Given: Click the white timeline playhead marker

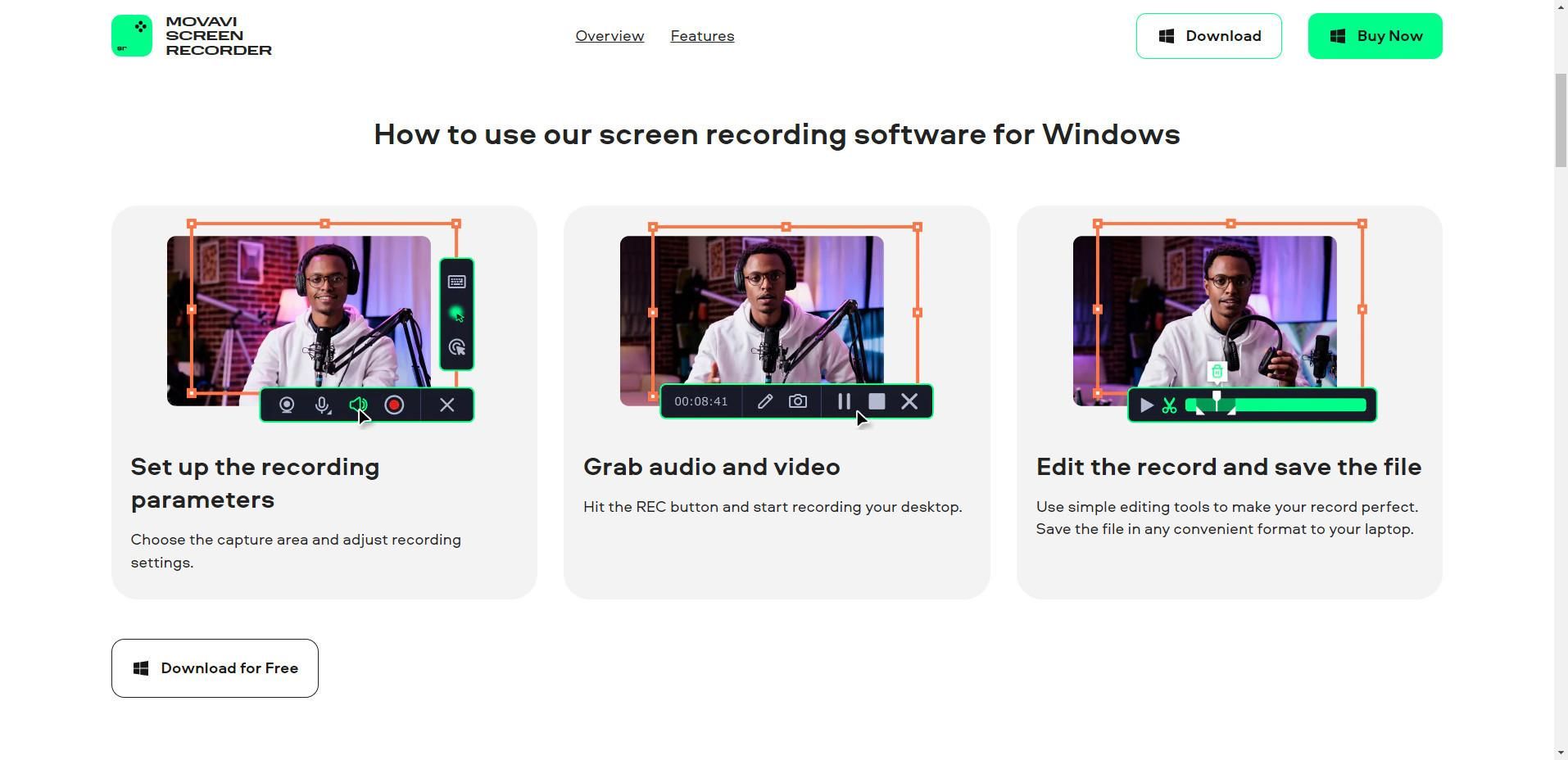Looking at the screenshot, I should click(1217, 400).
